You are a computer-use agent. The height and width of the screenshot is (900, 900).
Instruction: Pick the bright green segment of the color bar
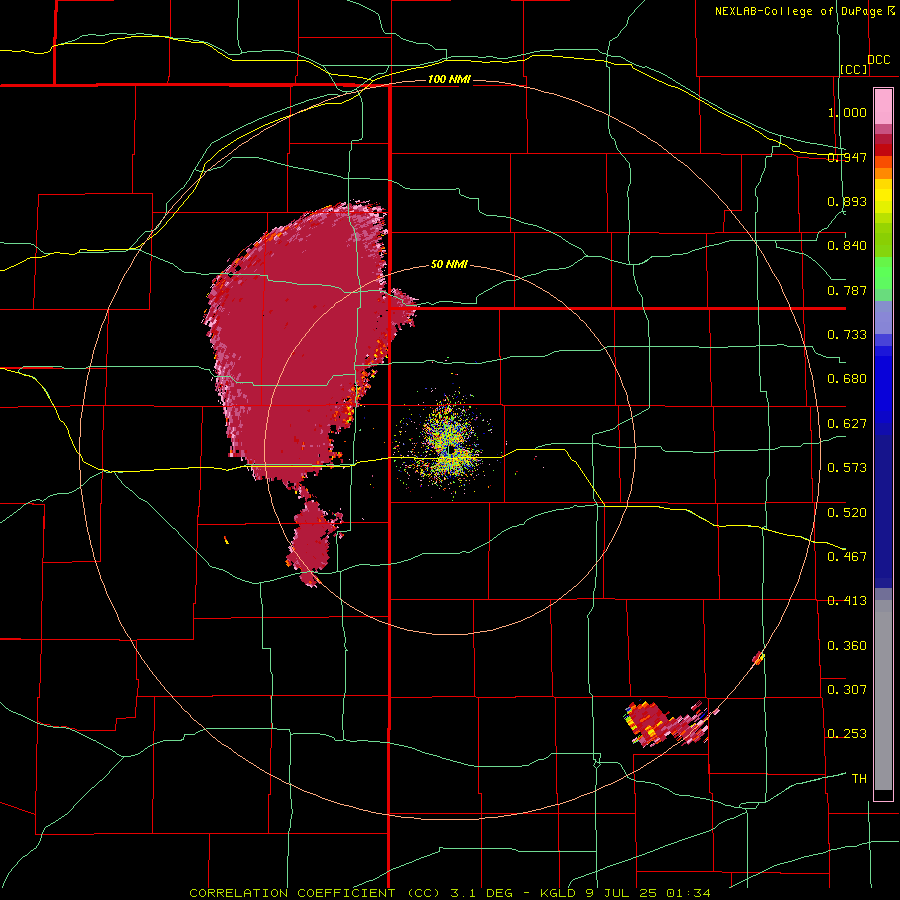883,273
